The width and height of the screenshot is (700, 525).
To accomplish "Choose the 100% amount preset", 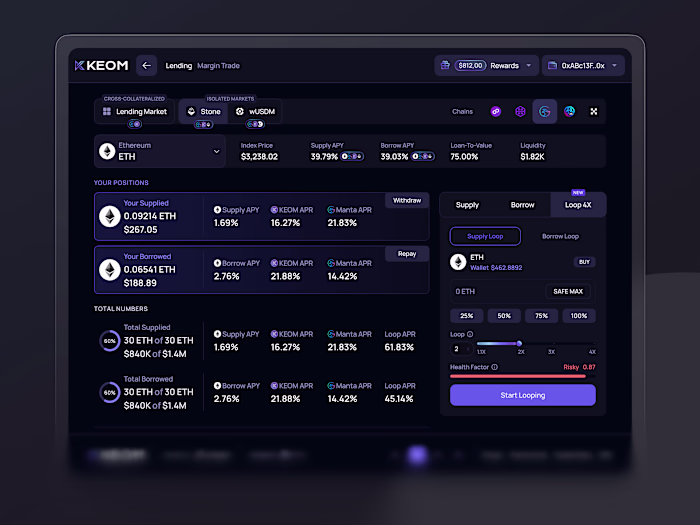I will [579, 316].
